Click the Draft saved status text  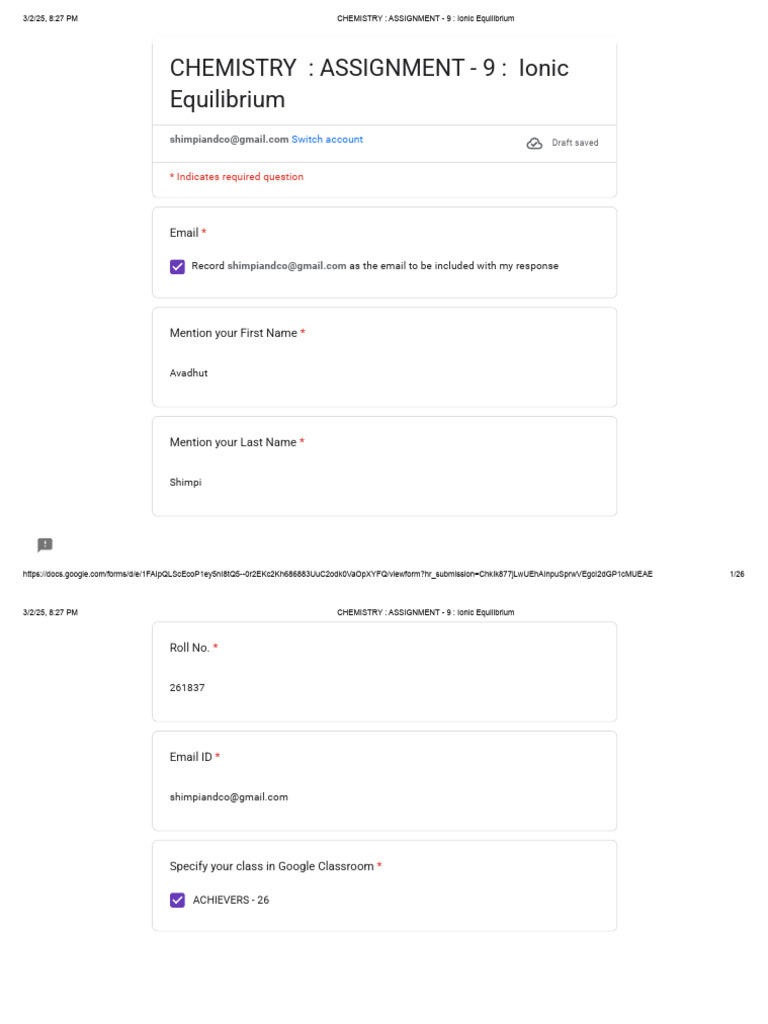(x=575, y=143)
